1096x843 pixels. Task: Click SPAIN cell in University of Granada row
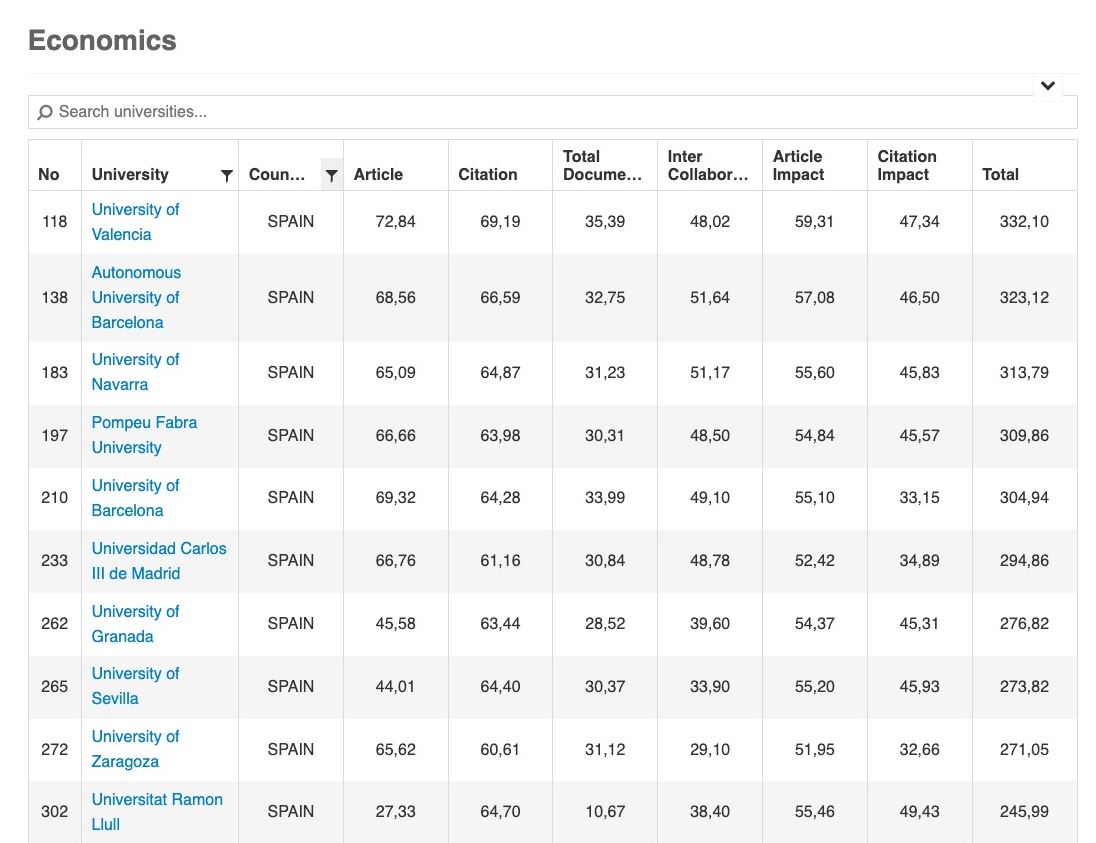[x=291, y=624]
